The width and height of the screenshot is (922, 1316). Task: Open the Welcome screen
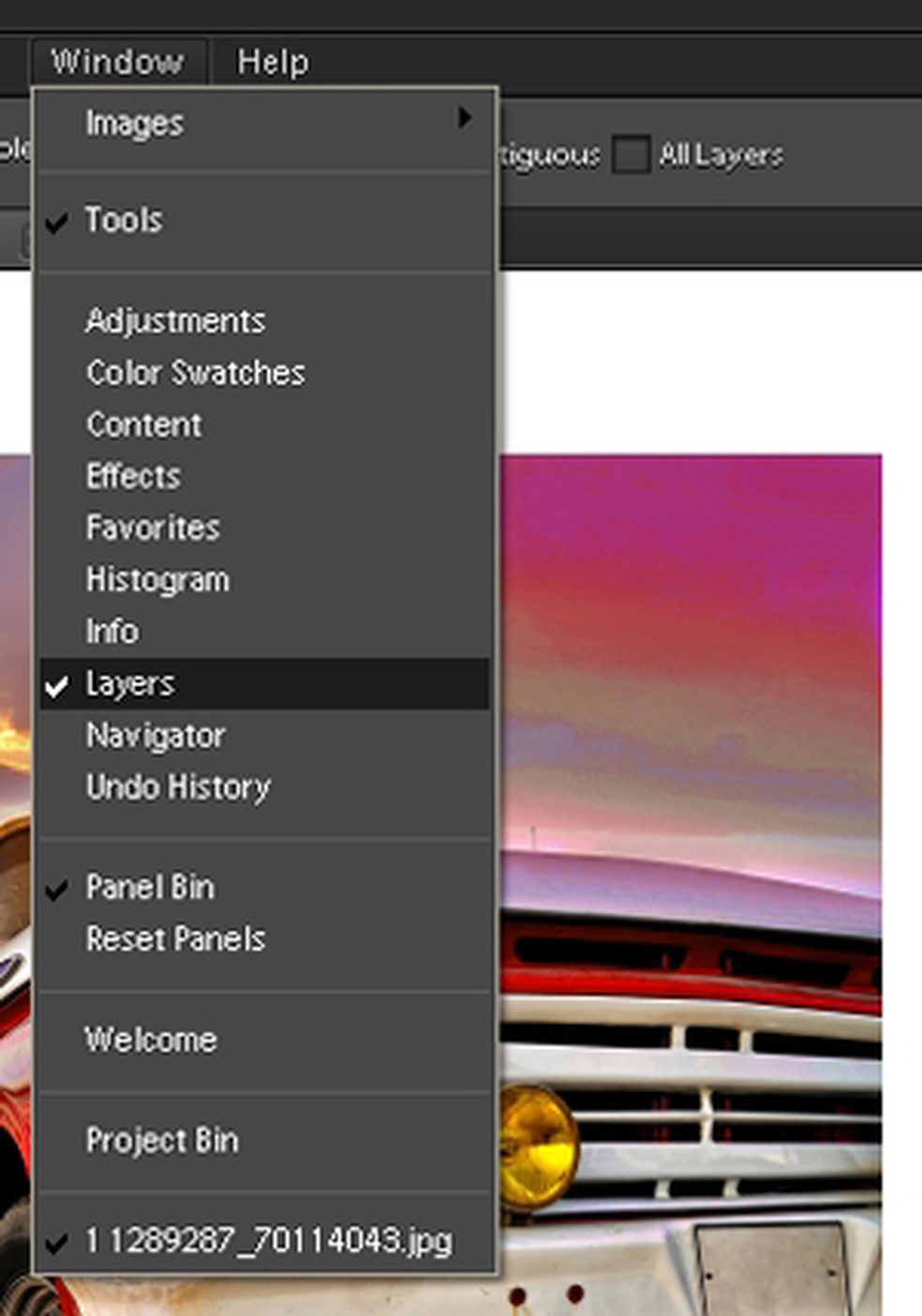tap(151, 1039)
